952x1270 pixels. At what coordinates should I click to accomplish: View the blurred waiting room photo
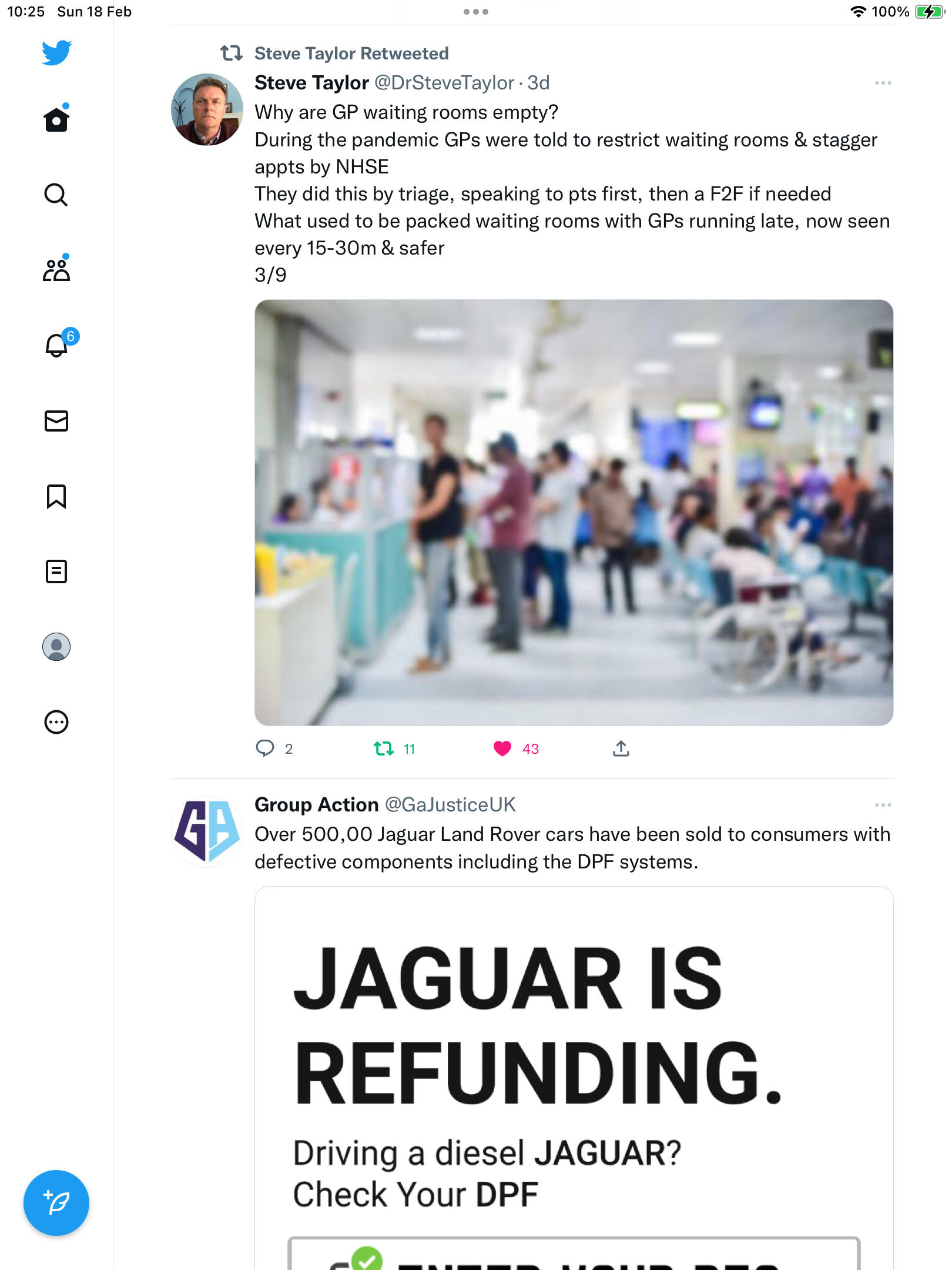pos(574,513)
